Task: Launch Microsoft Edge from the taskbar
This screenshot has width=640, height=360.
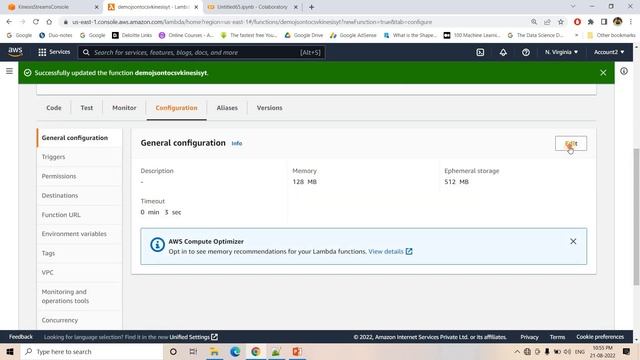Action: (x=235, y=351)
